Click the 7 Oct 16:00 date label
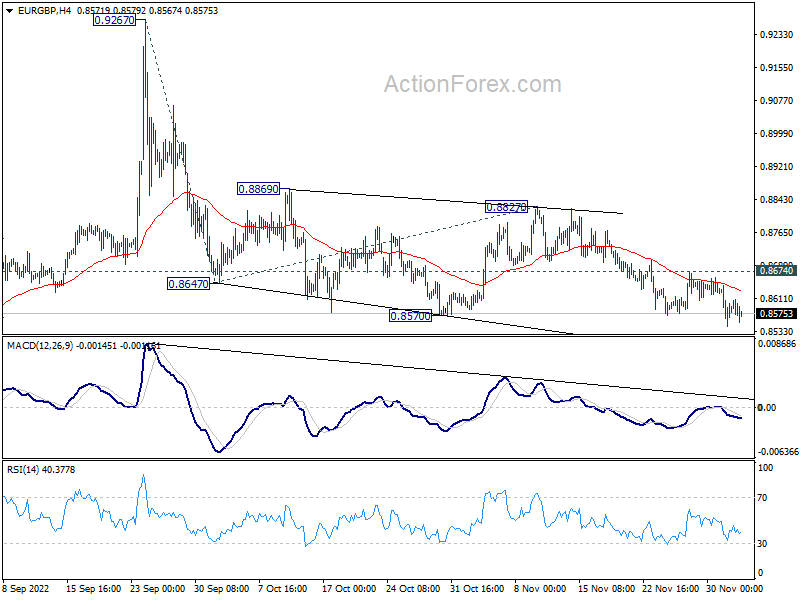 tap(283, 589)
